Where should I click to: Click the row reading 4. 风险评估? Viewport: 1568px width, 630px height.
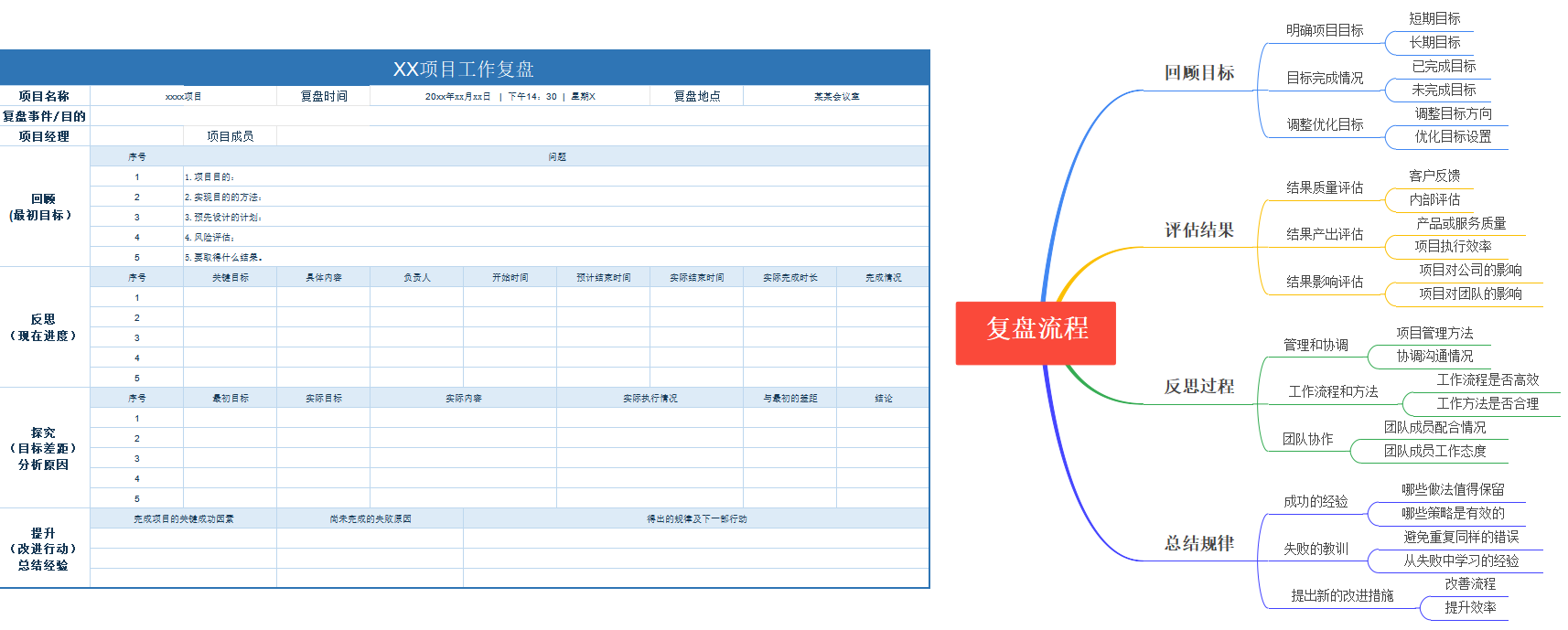(x=556, y=237)
